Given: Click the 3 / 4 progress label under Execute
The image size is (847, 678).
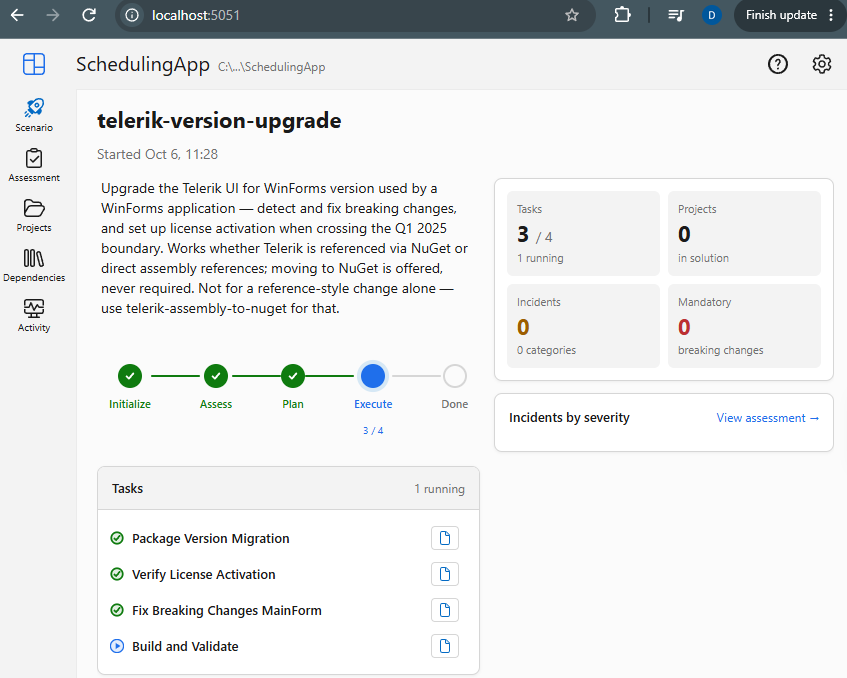Looking at the screenshot, I should point(373,431).
